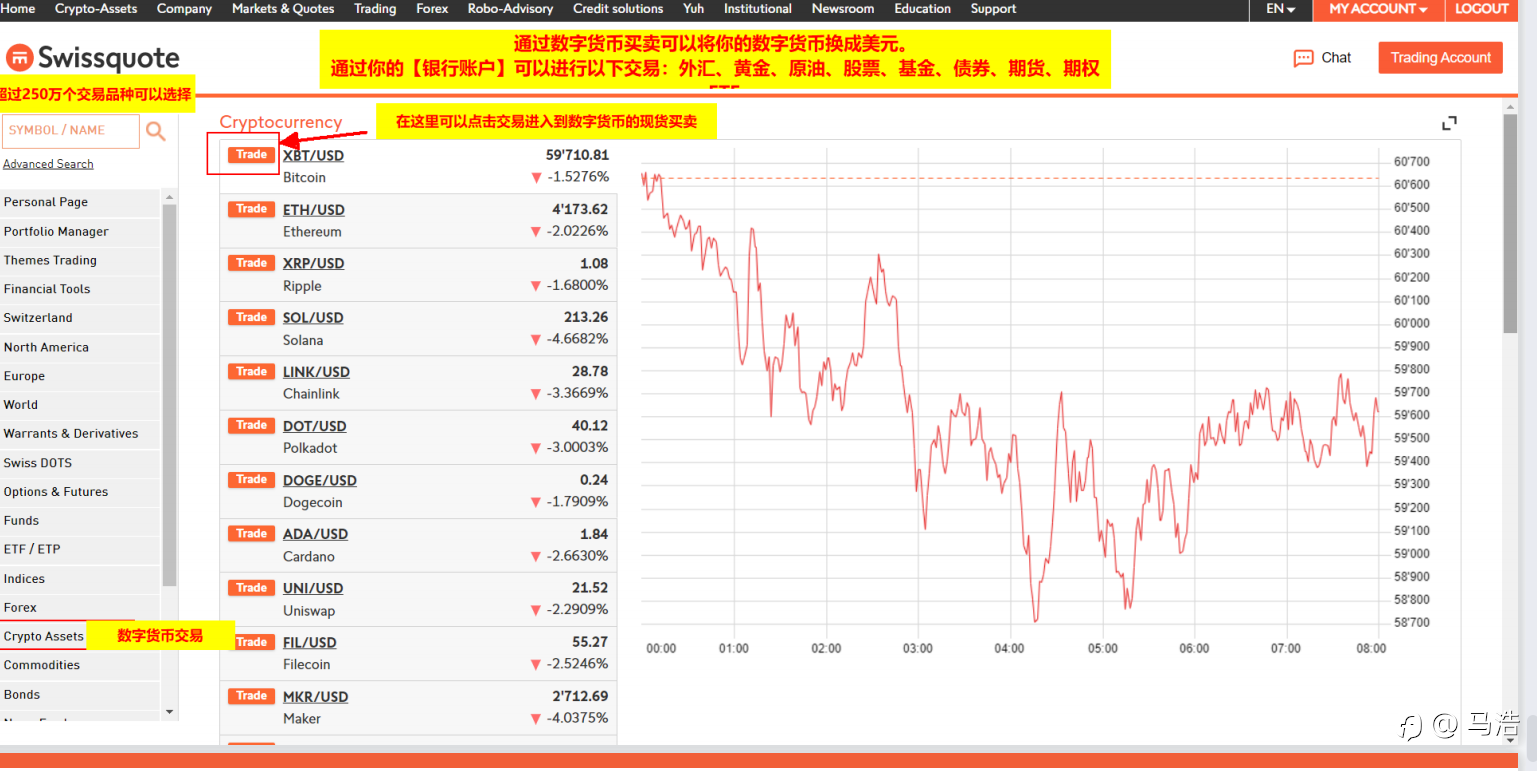Viewport: 1537px width, 771px height.
Task: Click Trade button for XBT/USD
Action: pyautogui.click(x=251, y=155)
